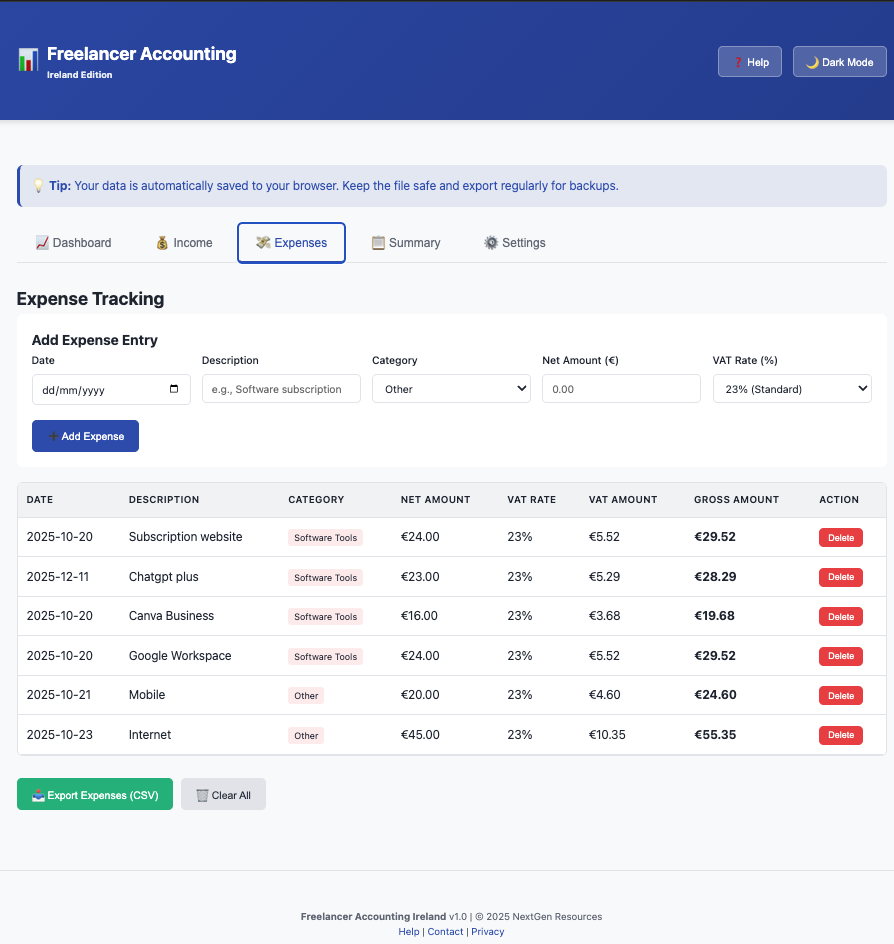Click the Description input field

[x=281, y=389]
